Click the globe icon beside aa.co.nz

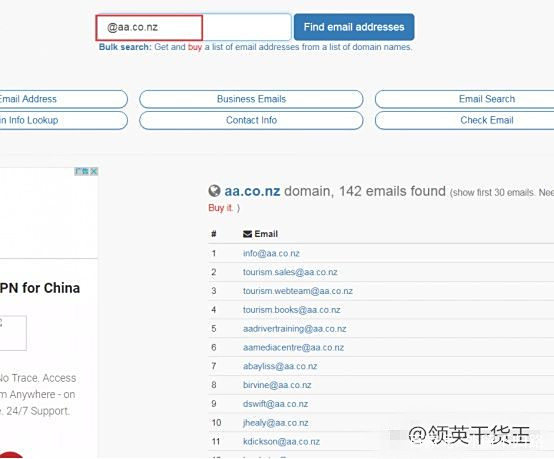[x=214, y=191]
